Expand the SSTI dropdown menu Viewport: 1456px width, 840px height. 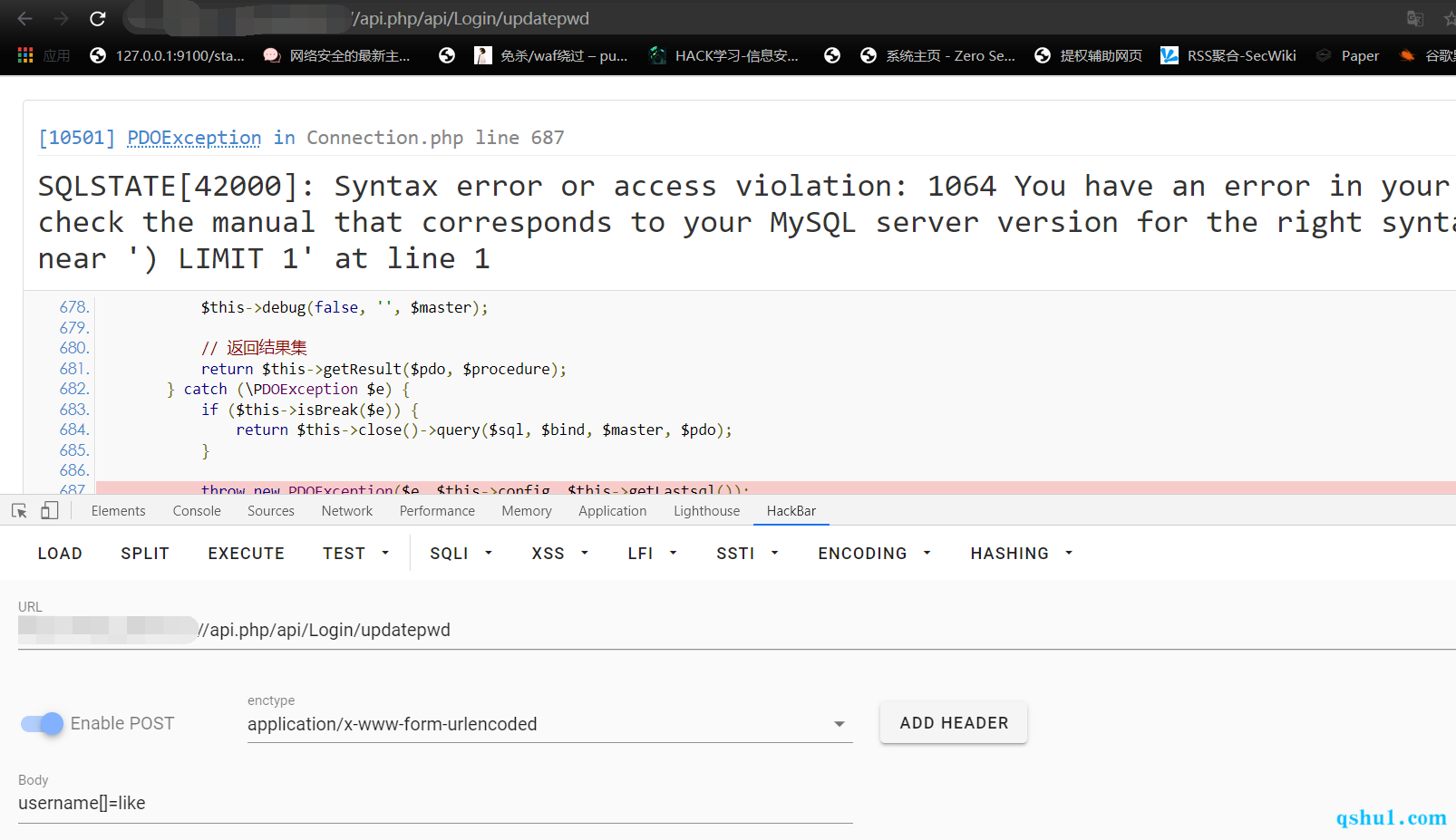point(747,553)
